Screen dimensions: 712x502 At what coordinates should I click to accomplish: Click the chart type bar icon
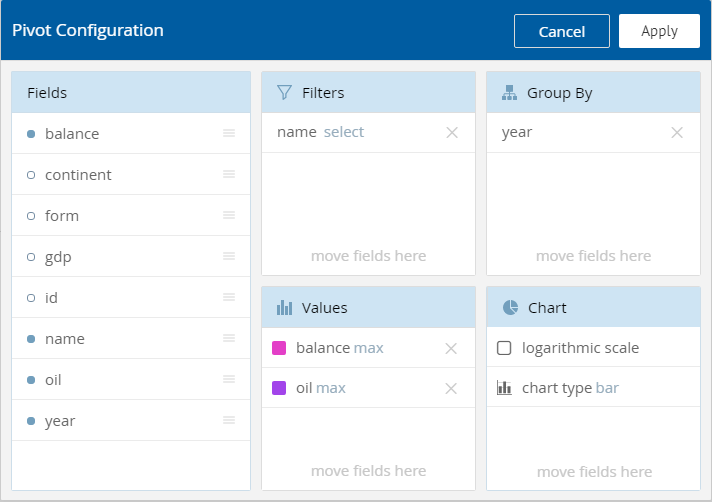pos(504,388)
